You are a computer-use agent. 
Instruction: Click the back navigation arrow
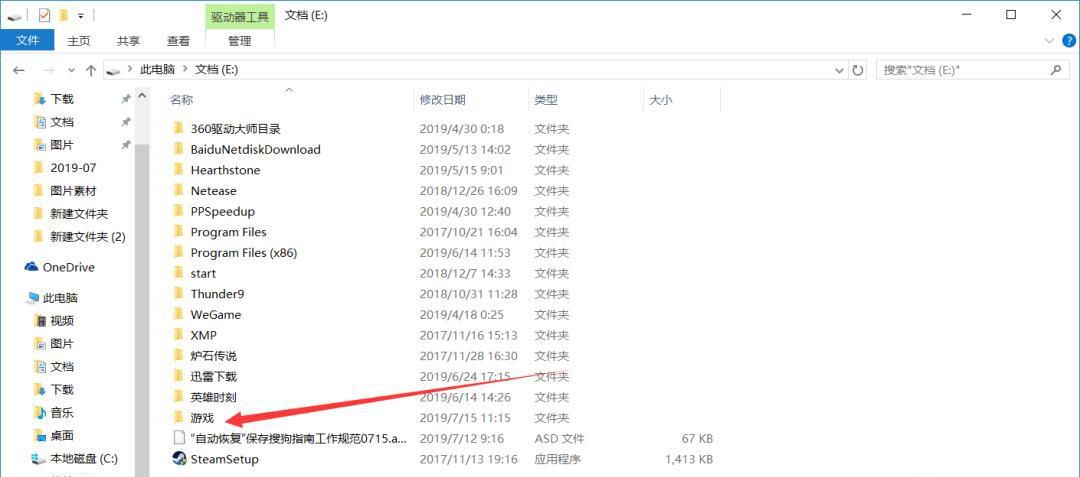[19, 70]
